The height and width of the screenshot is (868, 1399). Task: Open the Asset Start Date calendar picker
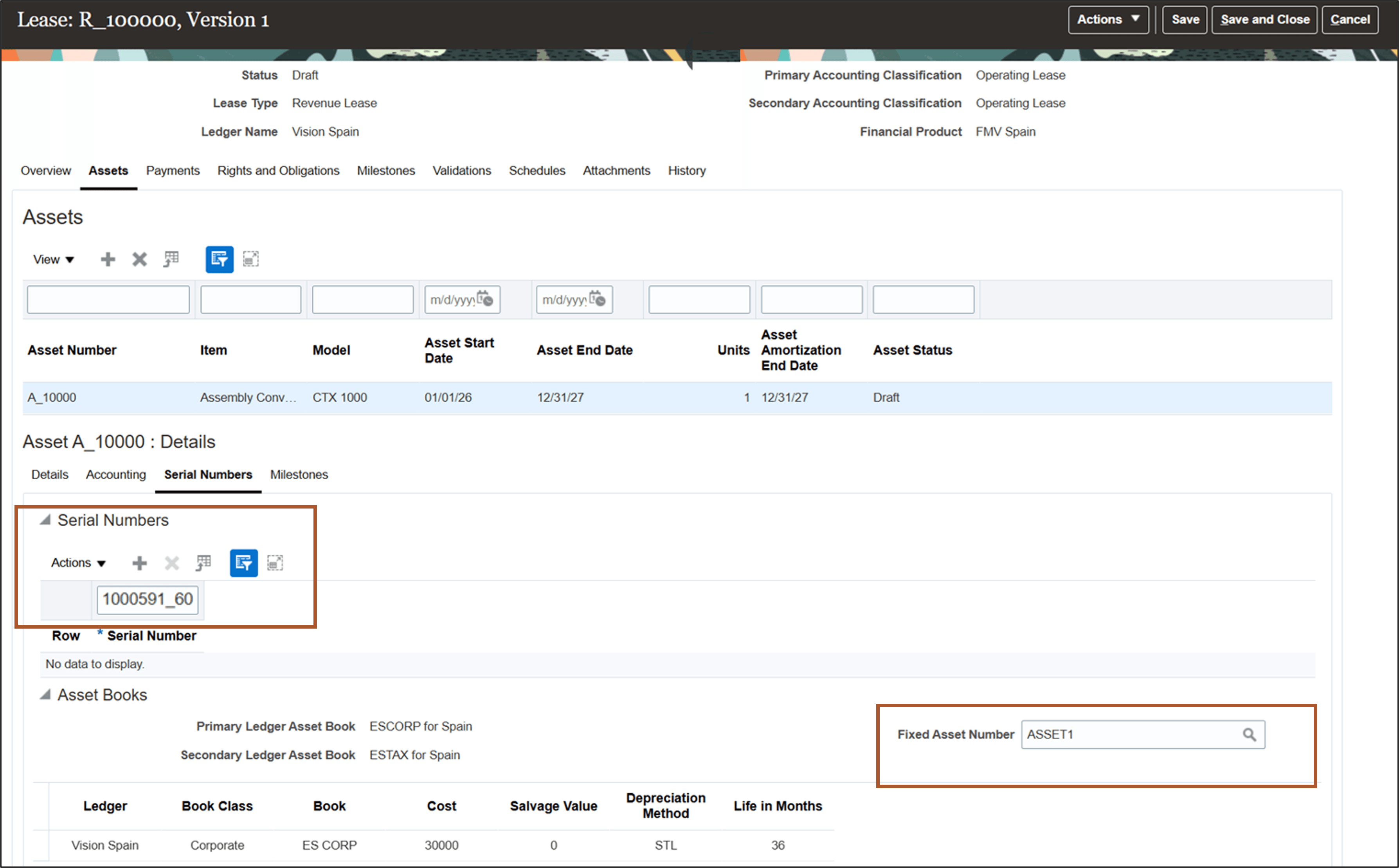(x=485, y=299)
